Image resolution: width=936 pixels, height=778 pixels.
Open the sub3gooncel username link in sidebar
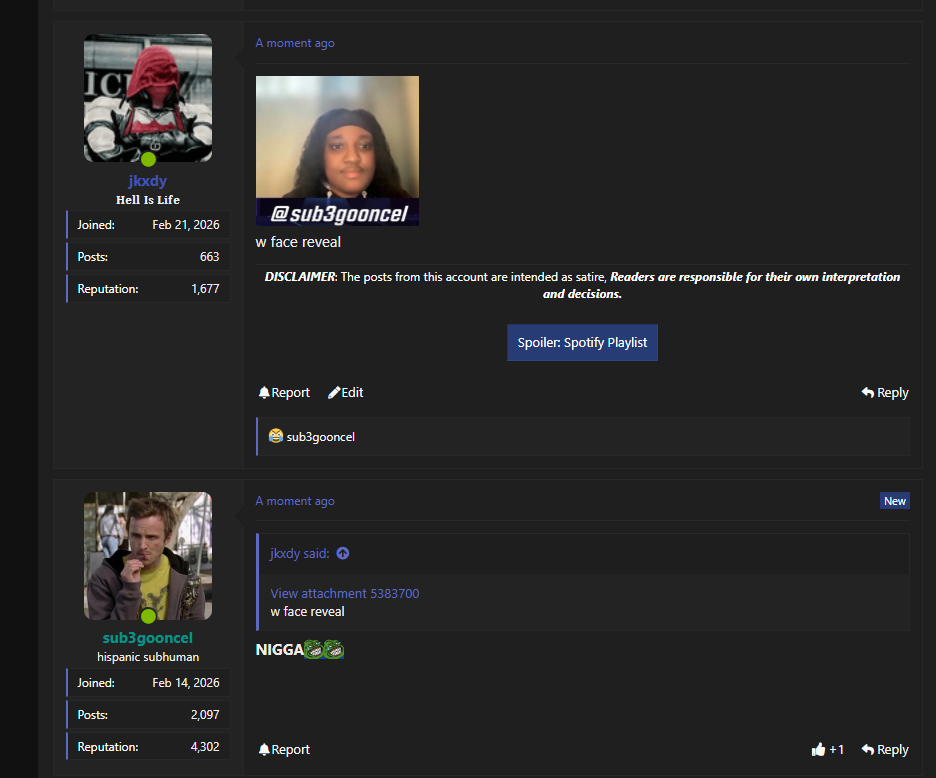click(x=147, y=638)
